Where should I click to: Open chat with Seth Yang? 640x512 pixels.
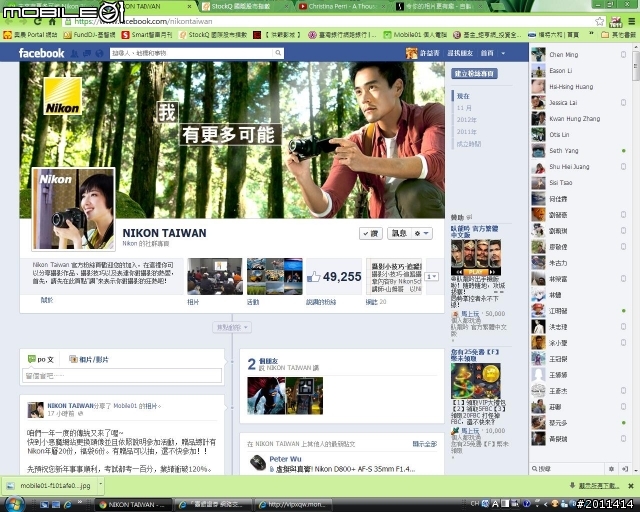(x=580, y=151)
